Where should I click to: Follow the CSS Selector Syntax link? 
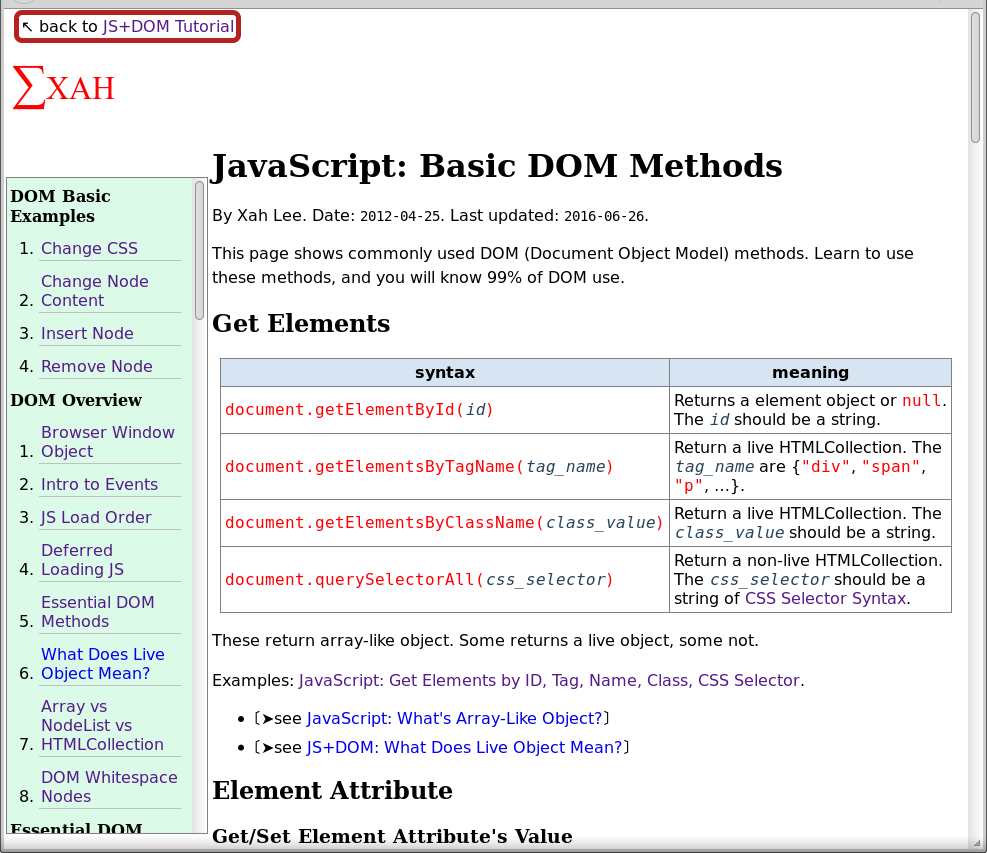[825, 598]
